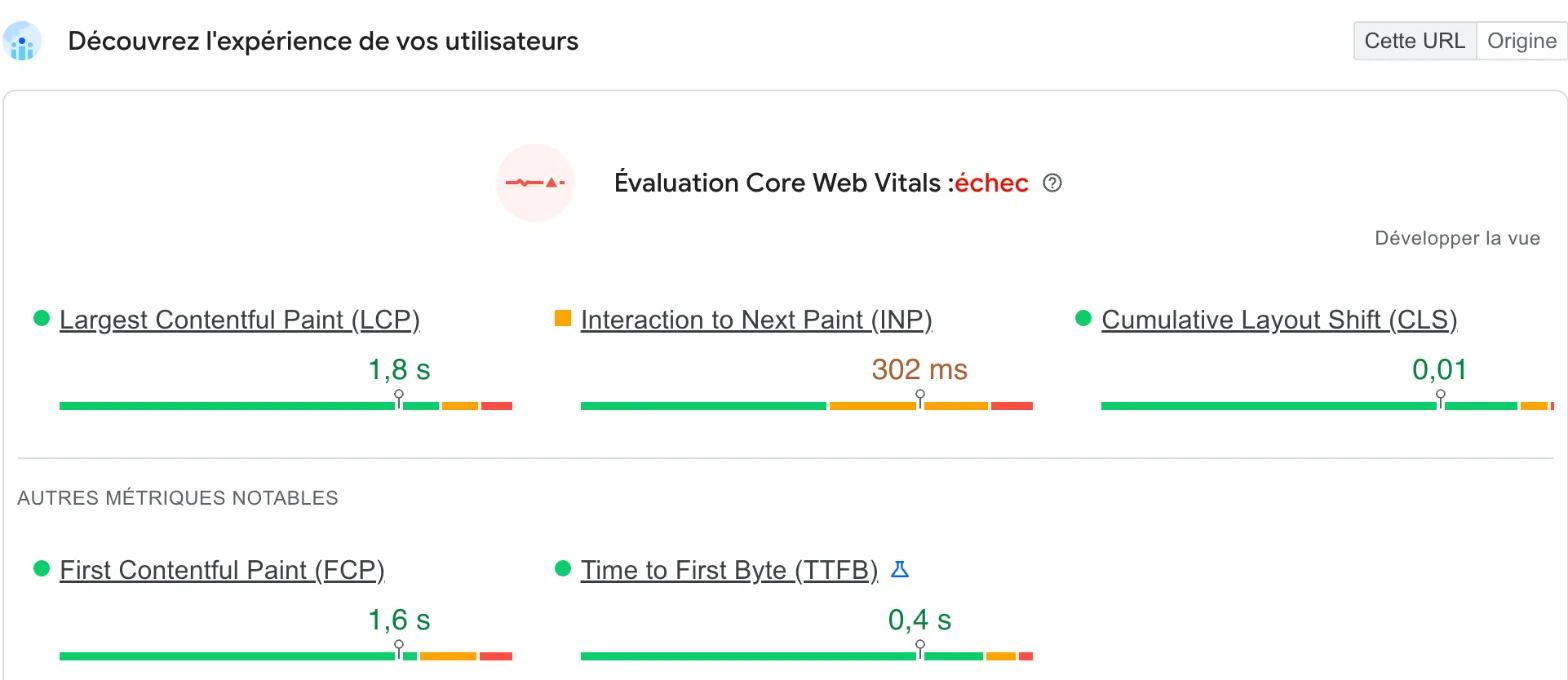Expand view with Développer la vue

1457,238
